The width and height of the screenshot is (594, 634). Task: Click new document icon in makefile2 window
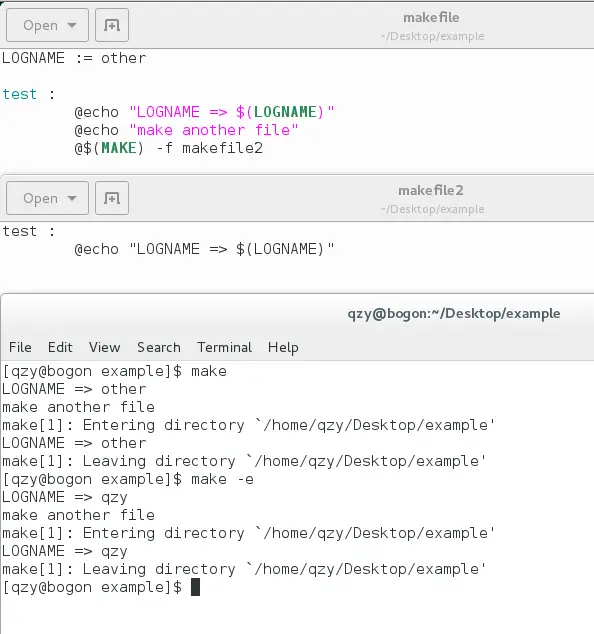click(x=112, y=198)
